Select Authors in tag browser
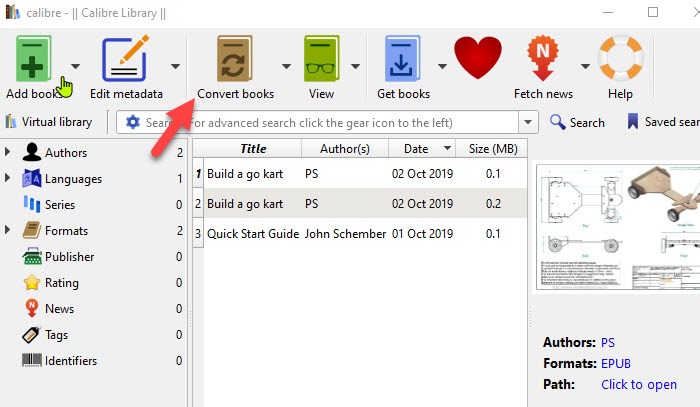 [66, 153]
